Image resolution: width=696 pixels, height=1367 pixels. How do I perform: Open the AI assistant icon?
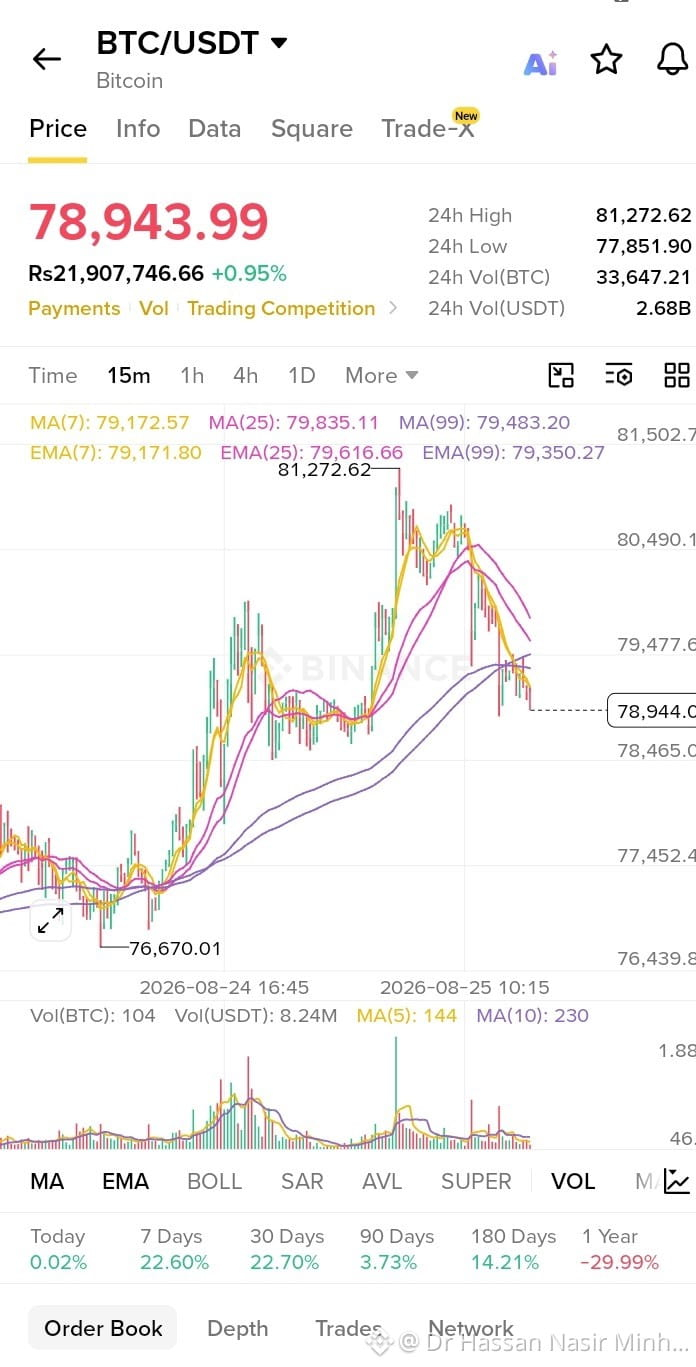[541, 63]
